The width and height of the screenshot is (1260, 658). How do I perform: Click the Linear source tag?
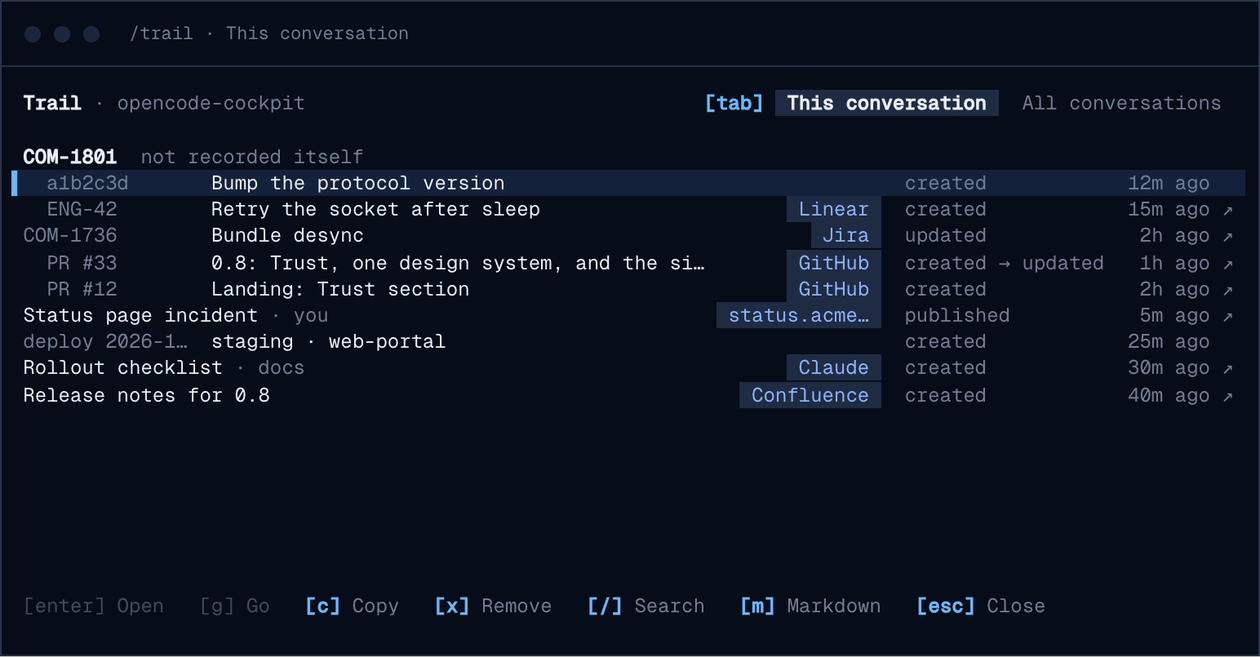pos(833,210)
